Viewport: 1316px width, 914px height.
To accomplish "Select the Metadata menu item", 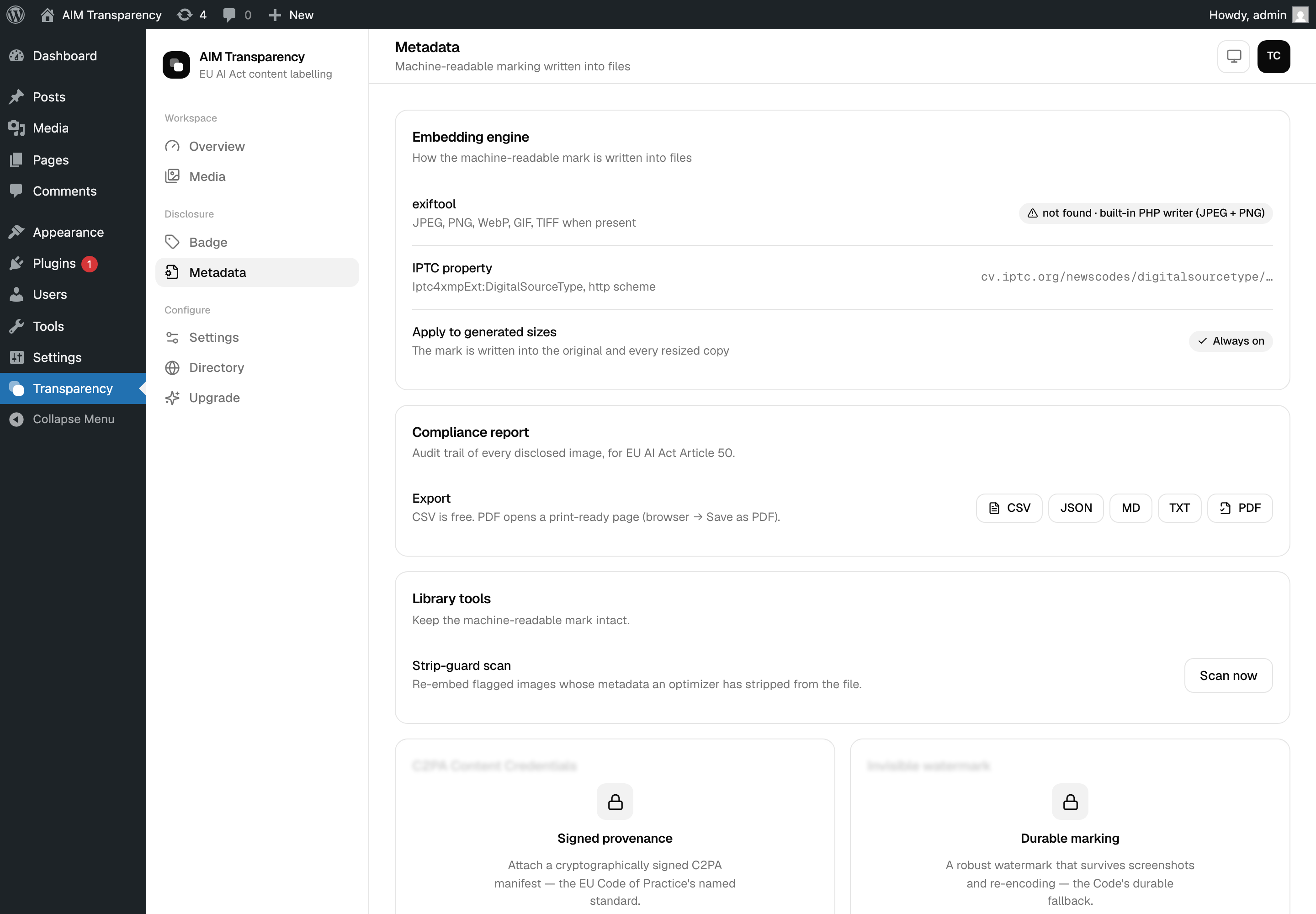I will click(257, 272).
